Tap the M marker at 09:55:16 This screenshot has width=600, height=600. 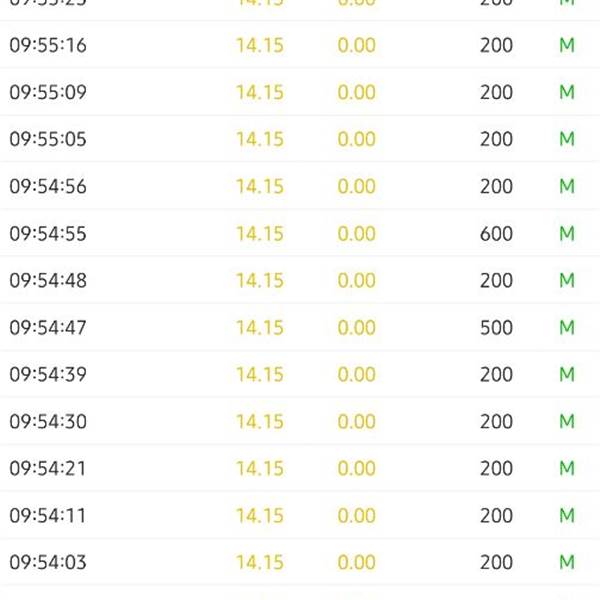click(x=567, y=46)
